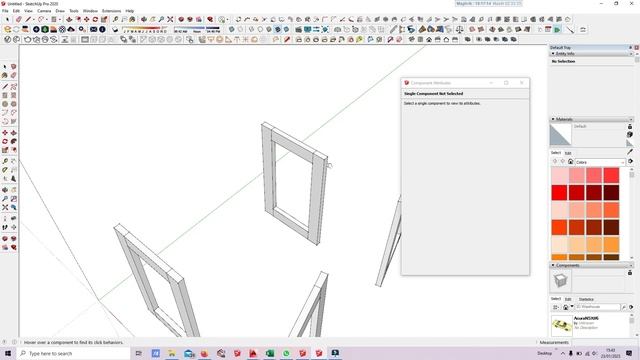The width and height of the screenshot is (640, 360).
Task: Pick the light pink color swatch
Action: pyautogui.click(x=560, y=176)
